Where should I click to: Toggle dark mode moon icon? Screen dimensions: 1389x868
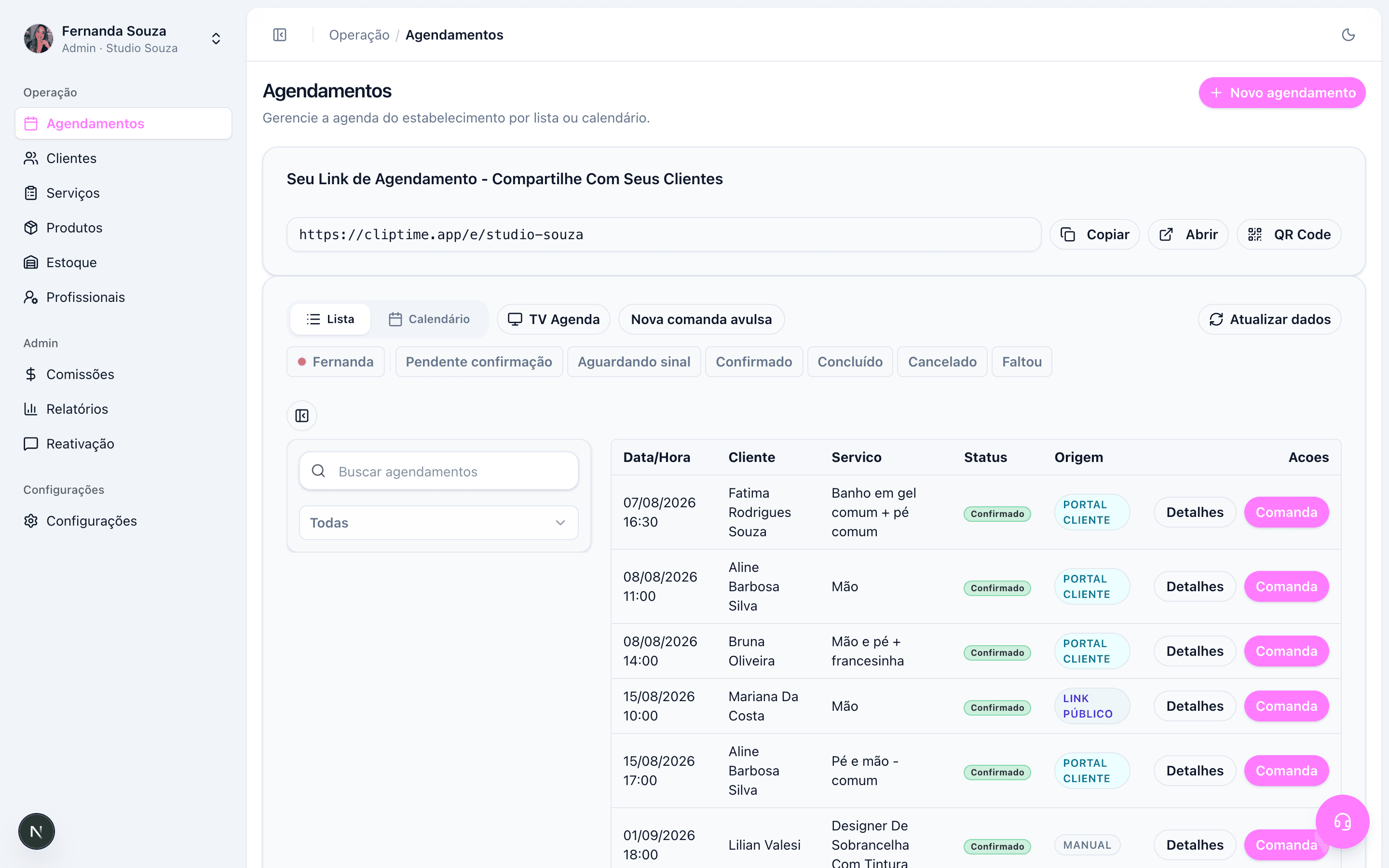[1348, 35]
